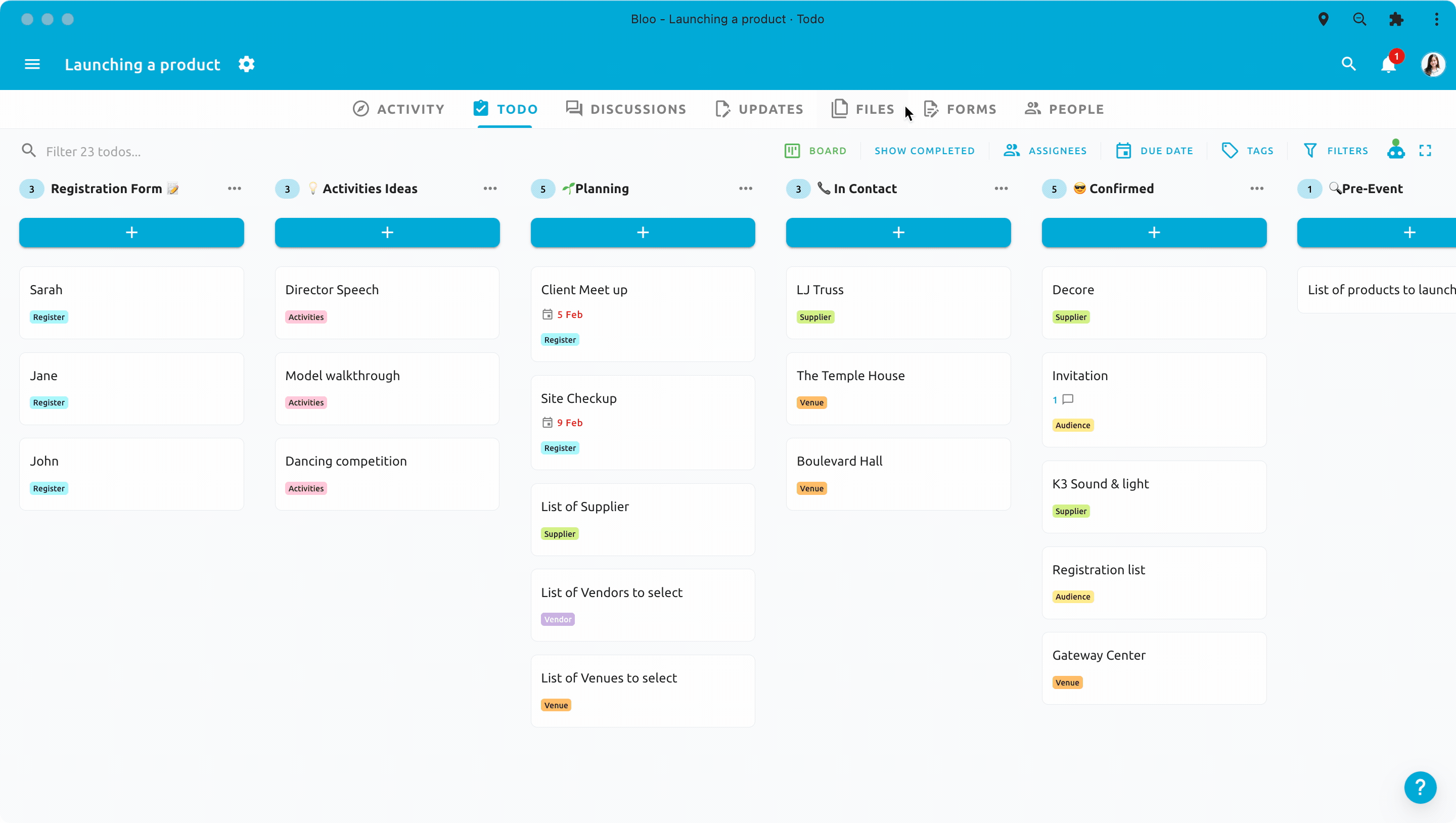Add a todo to Activities Ideas list
Screen dimensions: 1456x823
point(387,233)
